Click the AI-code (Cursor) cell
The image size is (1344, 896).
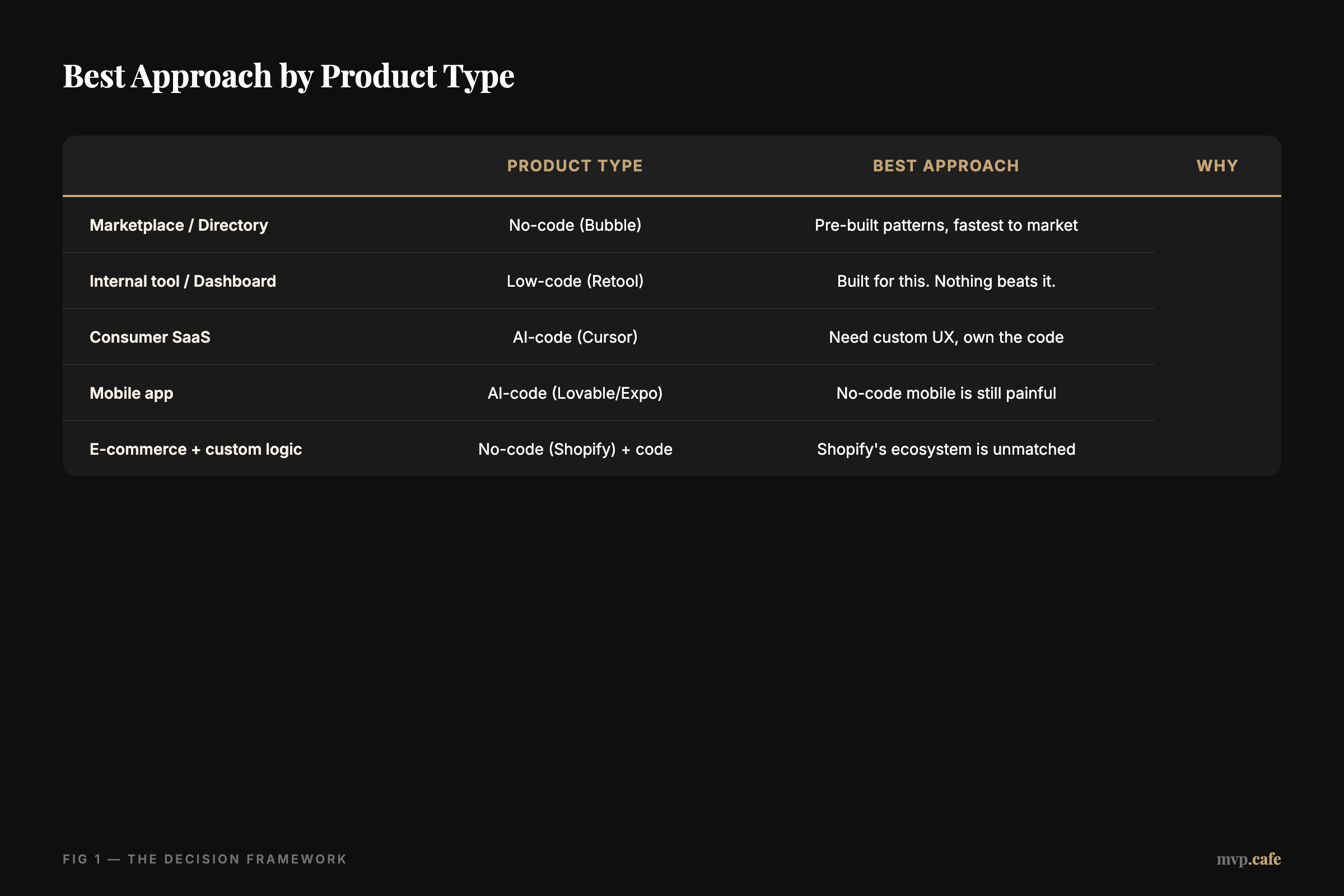[575, 337]
